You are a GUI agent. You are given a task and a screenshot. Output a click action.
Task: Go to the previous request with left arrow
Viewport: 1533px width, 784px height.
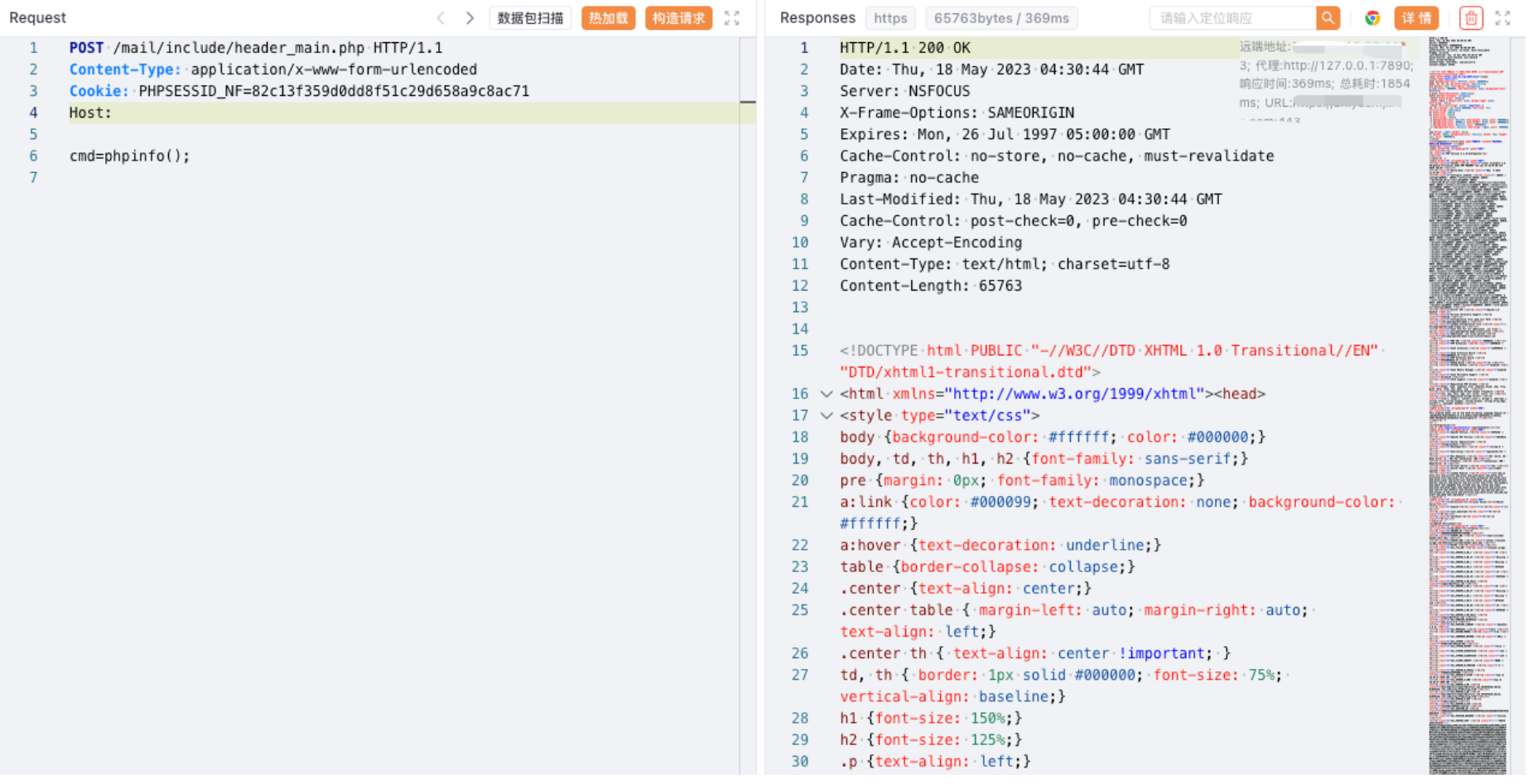(441, 18)
